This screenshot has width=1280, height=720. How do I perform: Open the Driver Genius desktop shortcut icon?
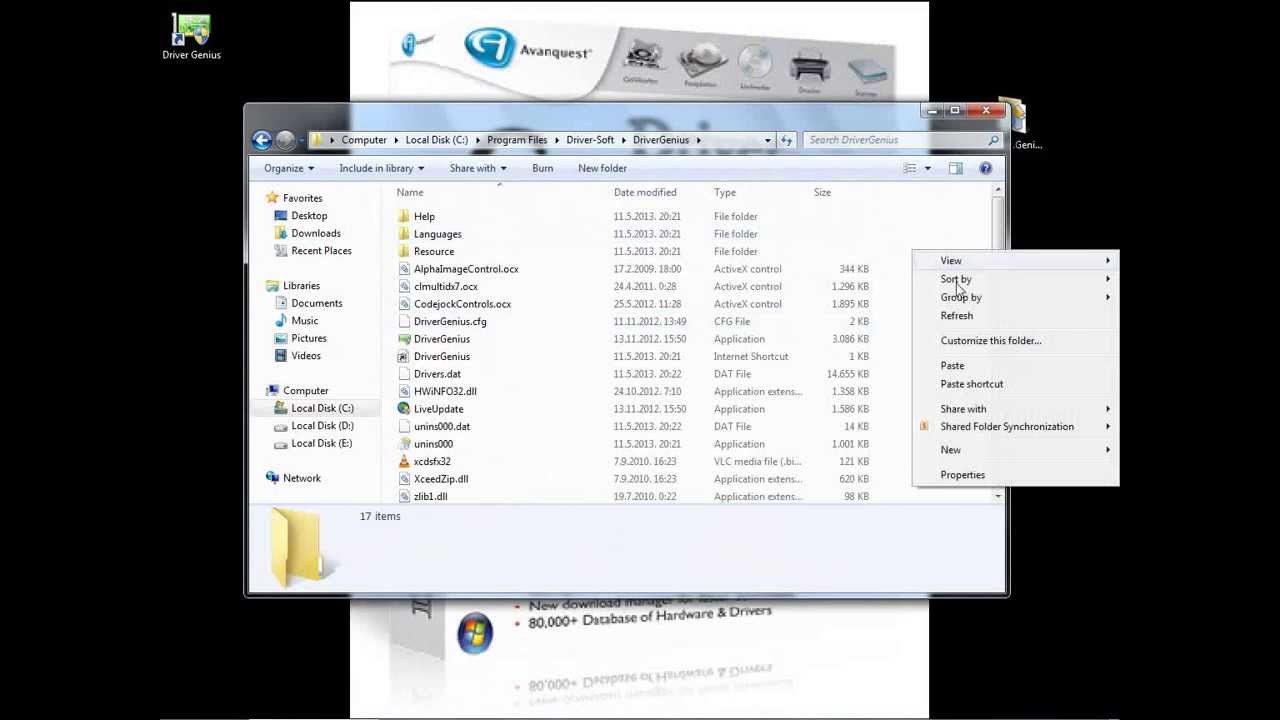click(x=191, y=29)
